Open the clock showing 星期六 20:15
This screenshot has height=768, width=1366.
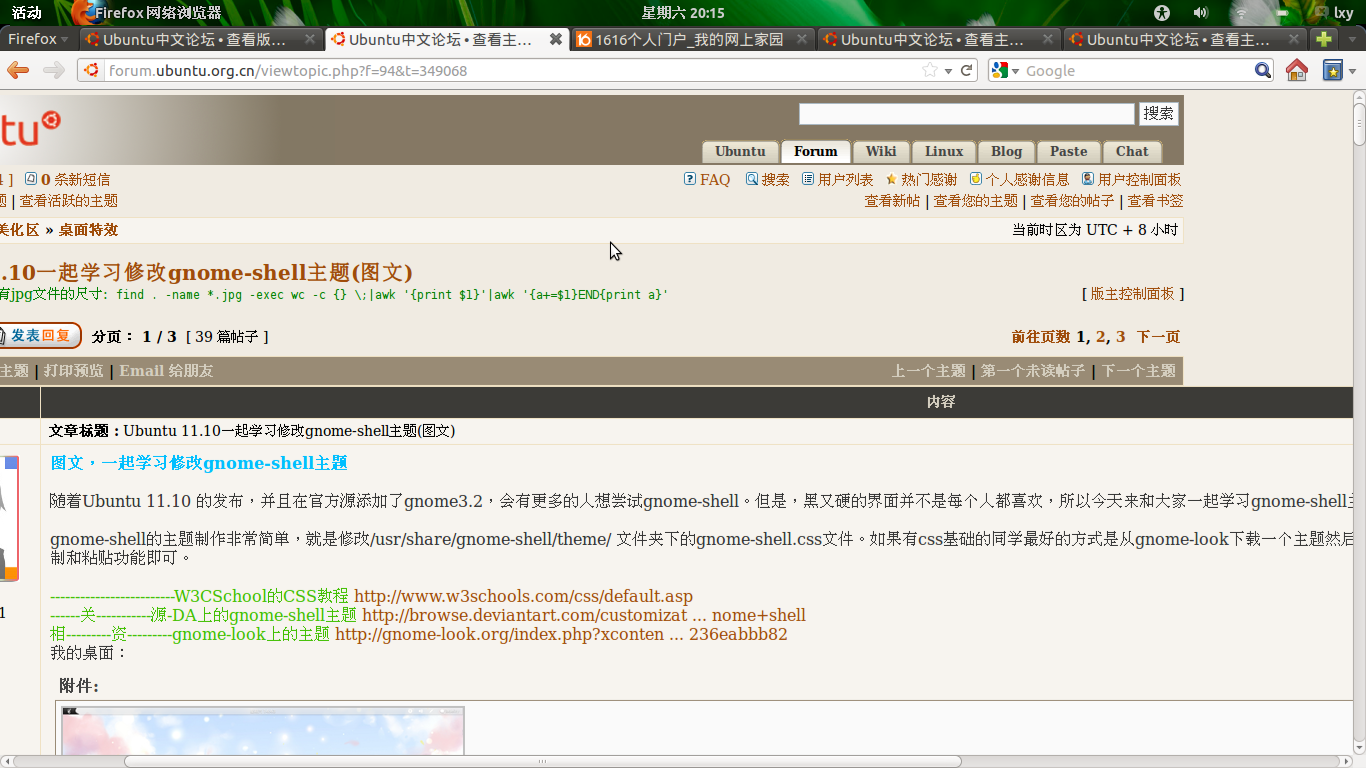pyautogui.click(x=683, y=13)
